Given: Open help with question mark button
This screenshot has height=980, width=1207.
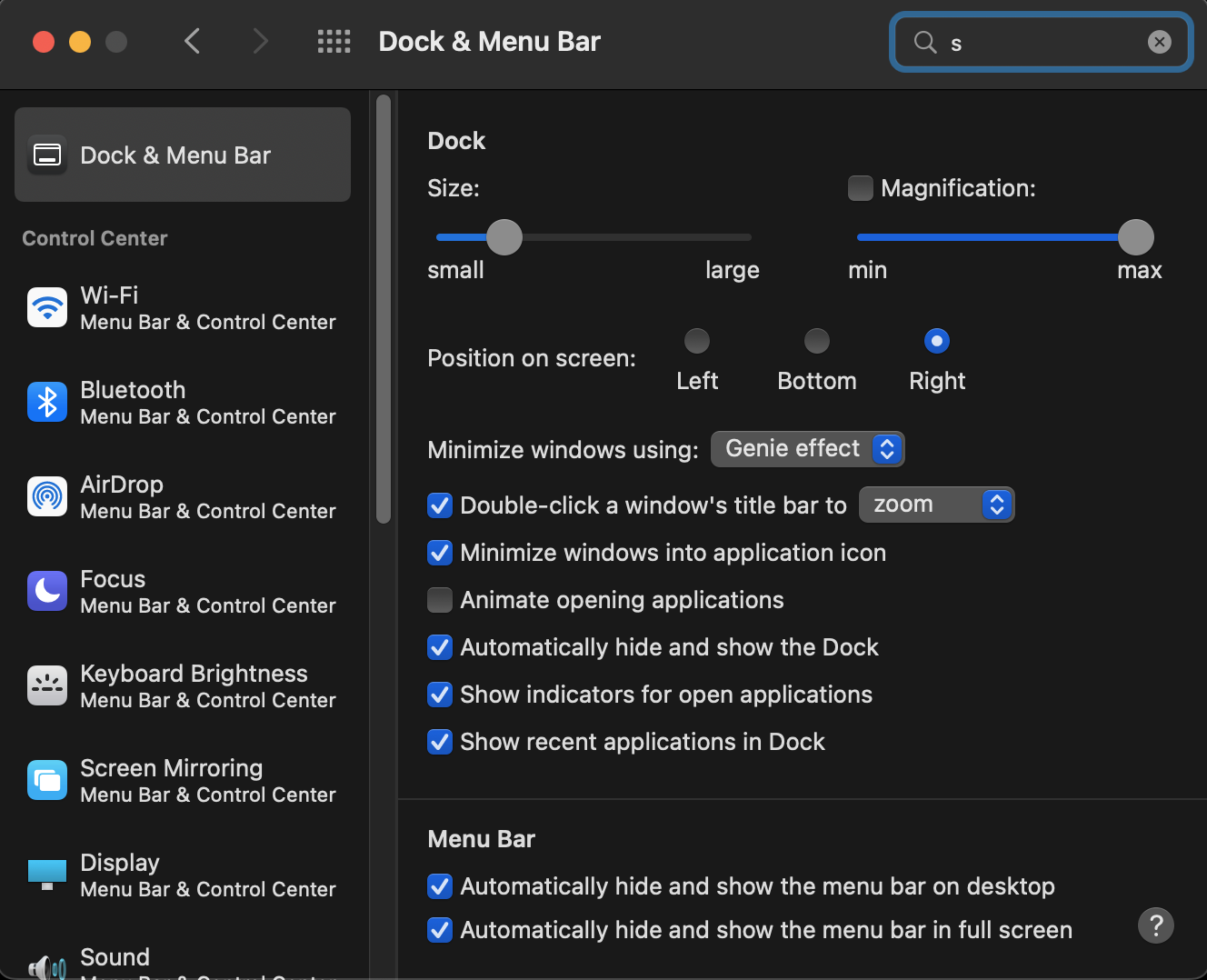Looking at the screenshot, I should pos(1155,925).
